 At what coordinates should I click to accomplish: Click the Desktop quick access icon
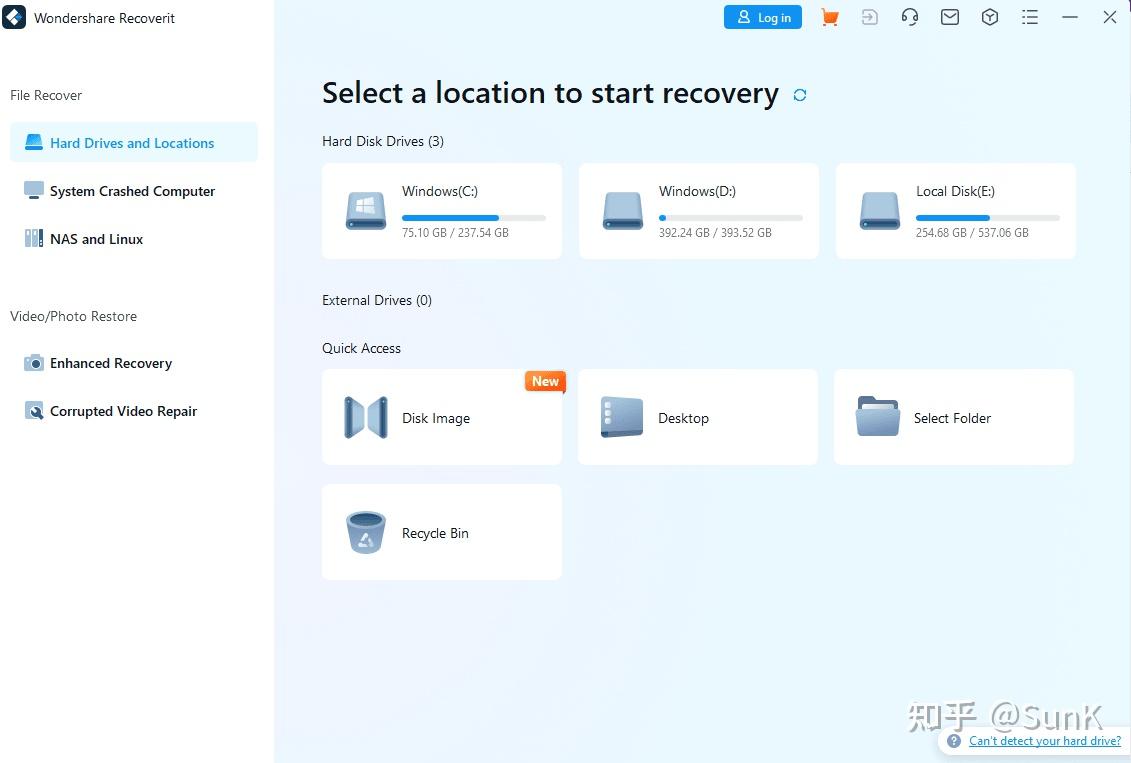[622, 418]
